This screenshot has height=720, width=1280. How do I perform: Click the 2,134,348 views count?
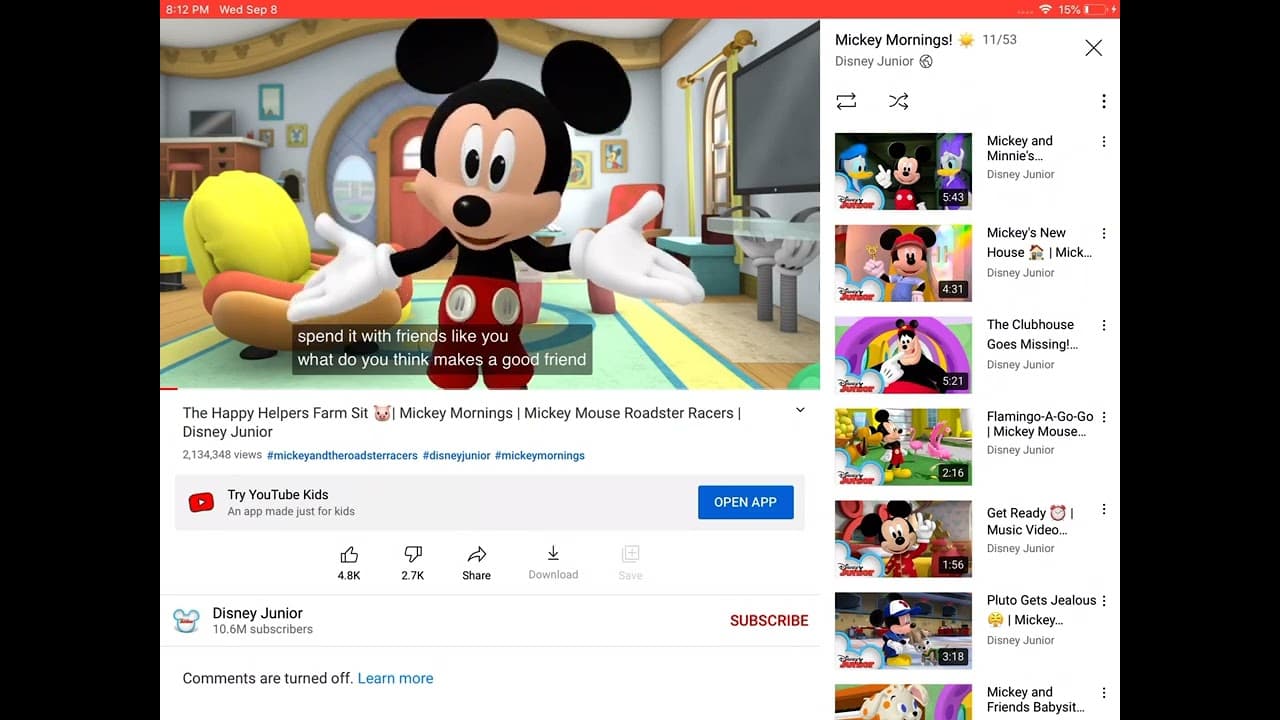222,455
